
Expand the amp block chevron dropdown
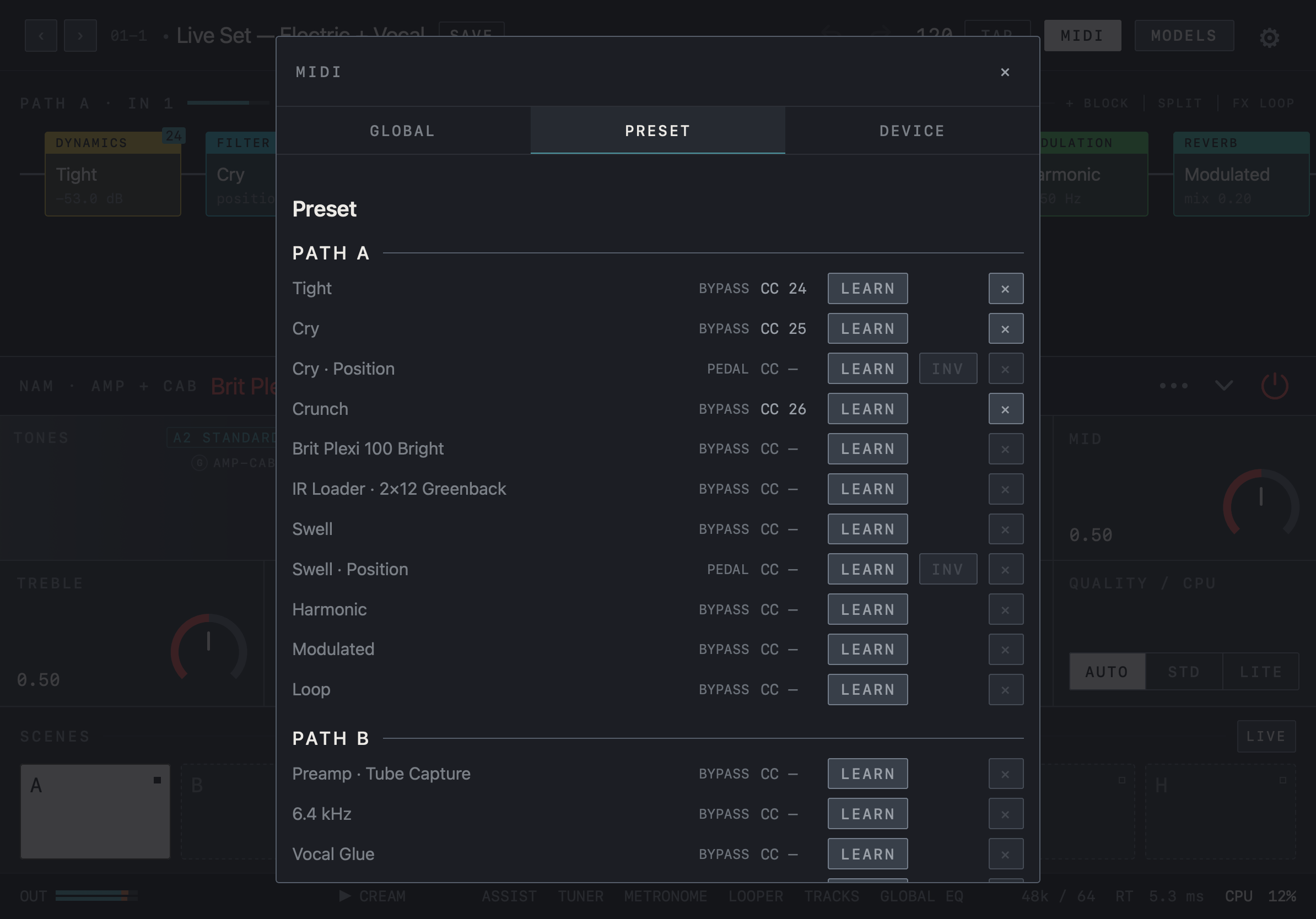1224,386
